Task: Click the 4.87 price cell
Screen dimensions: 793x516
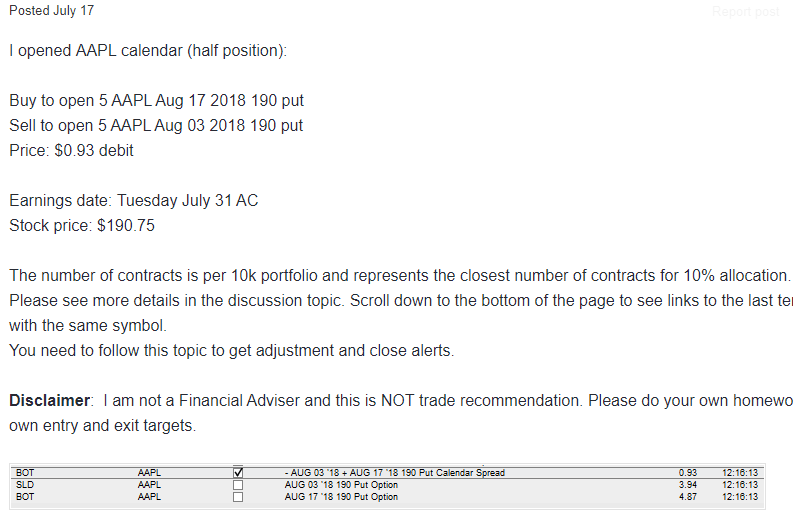Action: pos(688,497)
